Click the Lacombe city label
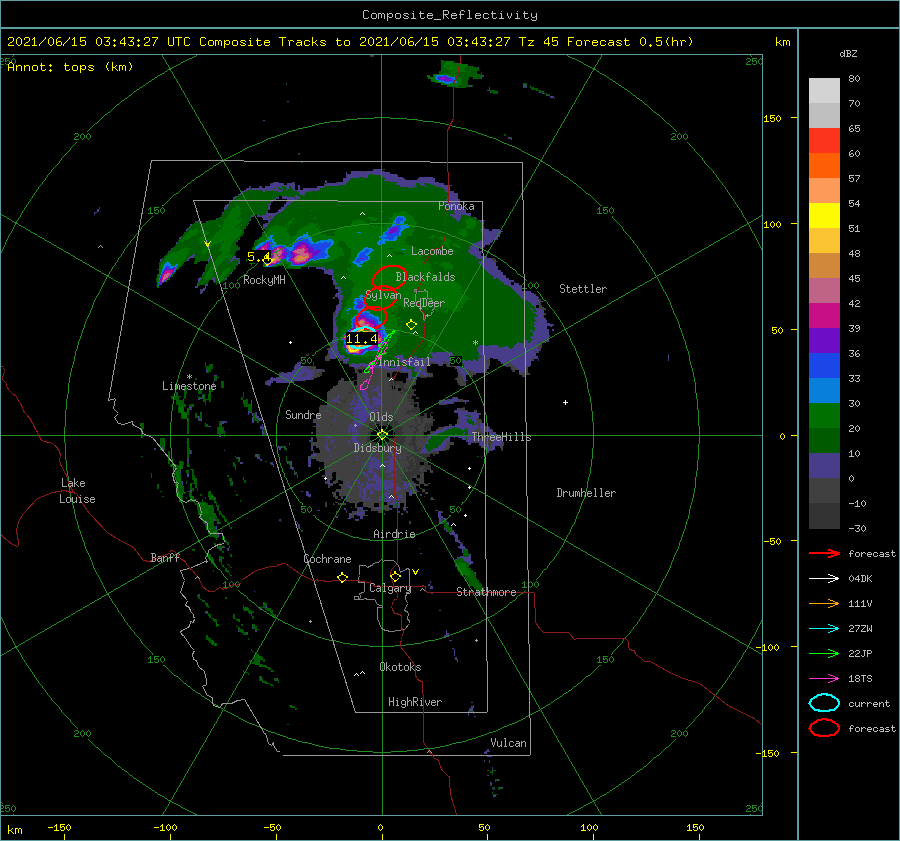This screenshot has width=900, height=841. click(432, 251)
